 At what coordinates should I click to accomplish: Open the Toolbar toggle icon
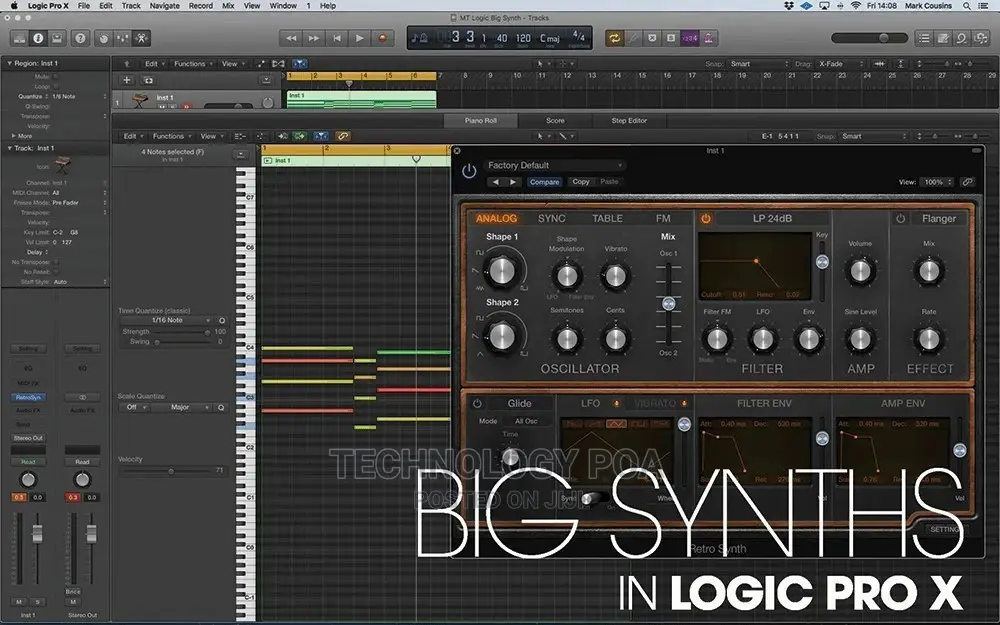[x=57, y=38]
